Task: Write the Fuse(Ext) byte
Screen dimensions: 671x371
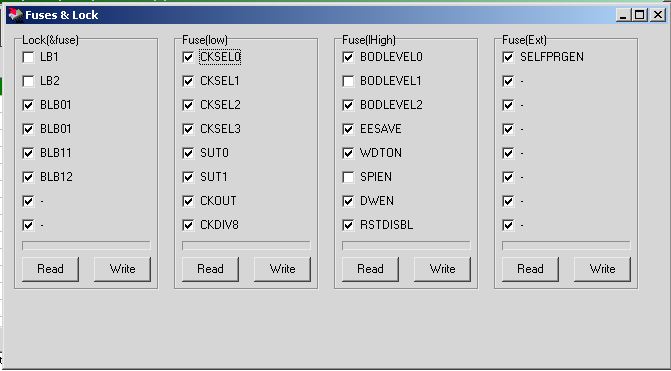Action: (602, 269)
